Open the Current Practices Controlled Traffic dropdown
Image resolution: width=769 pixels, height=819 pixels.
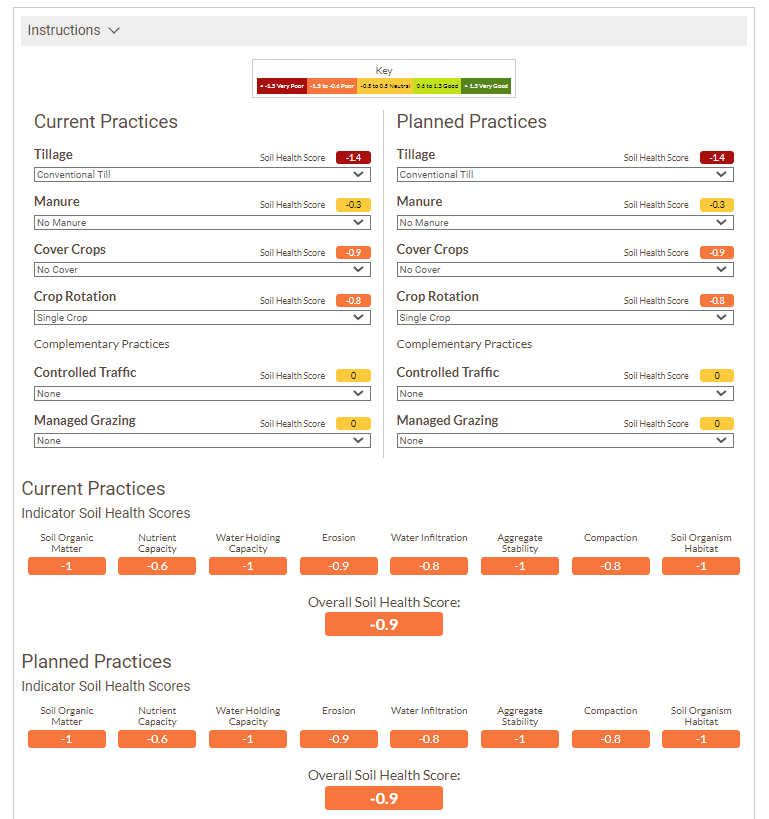pos(202,394)
